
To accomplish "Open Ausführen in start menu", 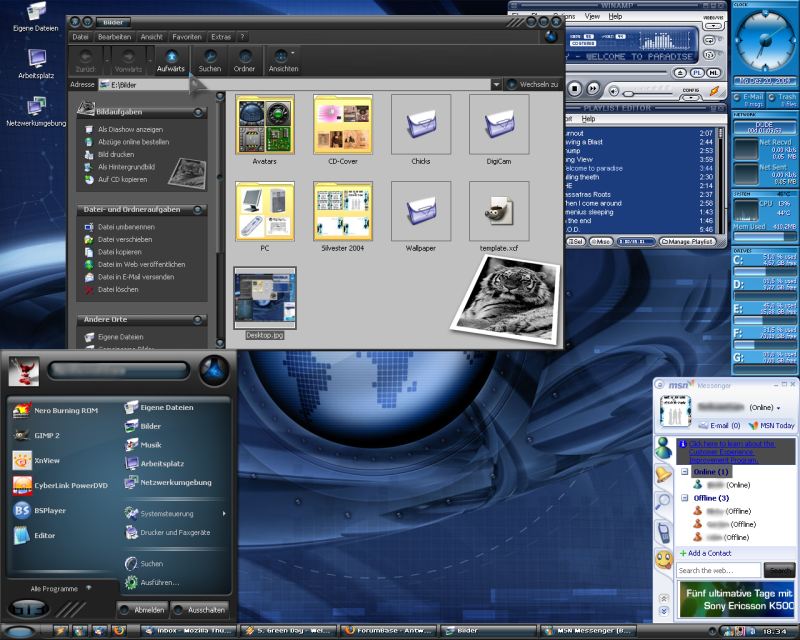I will 152,582.
